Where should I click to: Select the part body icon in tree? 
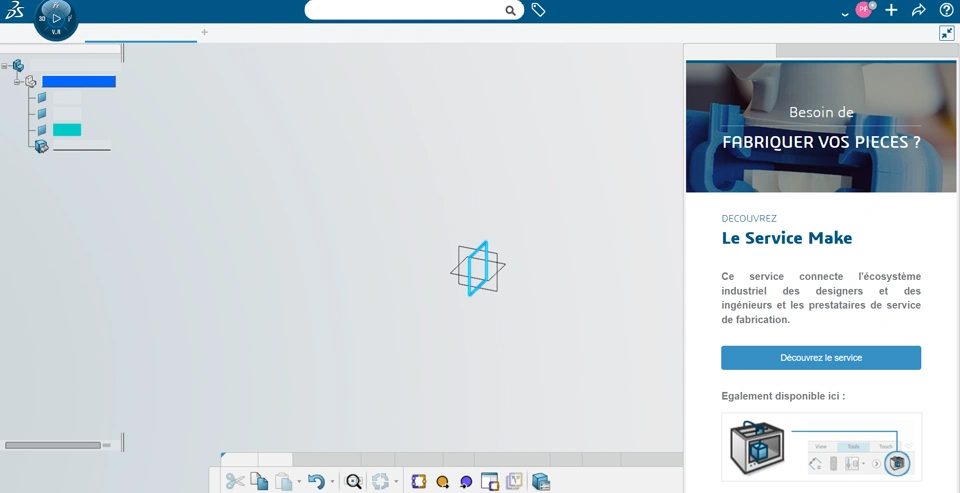42,146
